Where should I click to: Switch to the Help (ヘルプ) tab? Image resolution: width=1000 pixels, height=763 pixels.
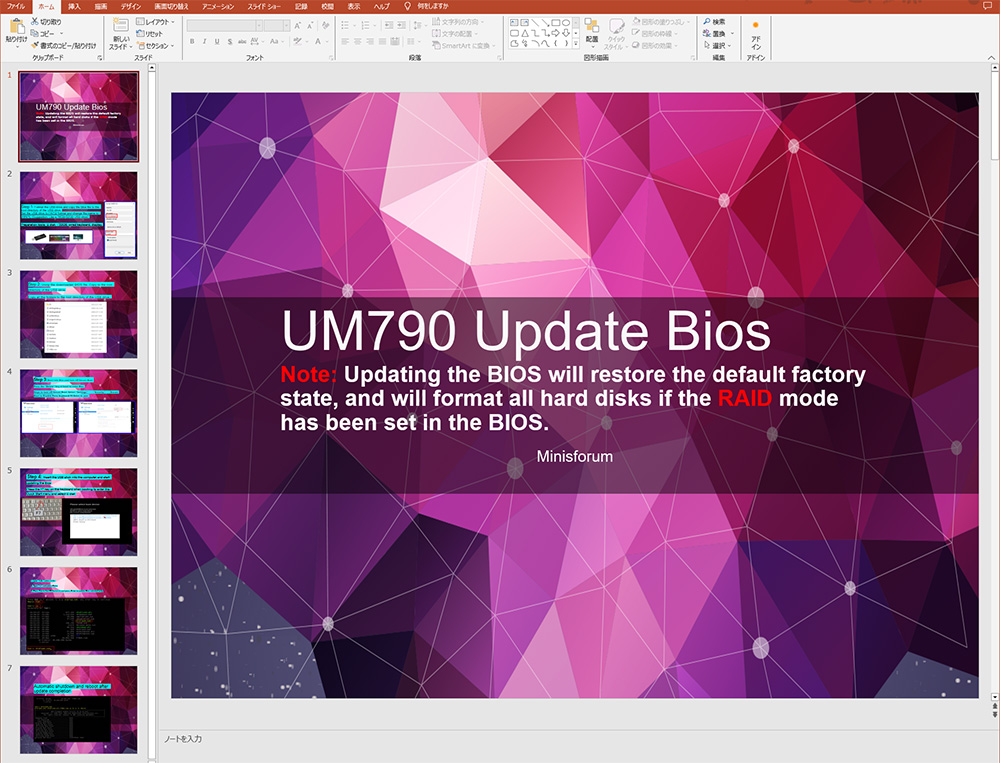381,6
